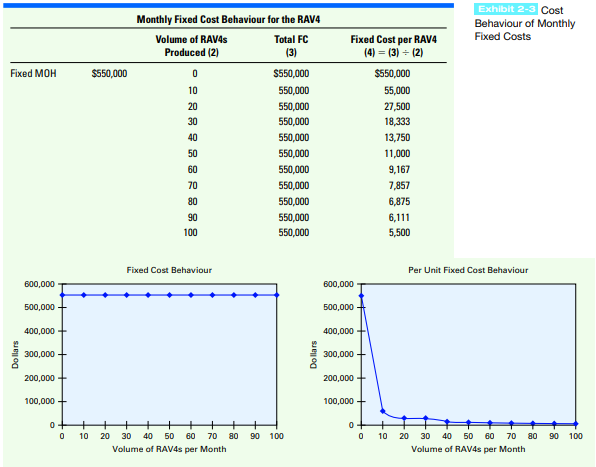The height and width of the screenshot is (467, 596).
Task: Click the 7,857 per-unit cost cell
Action: pos(399,185)
